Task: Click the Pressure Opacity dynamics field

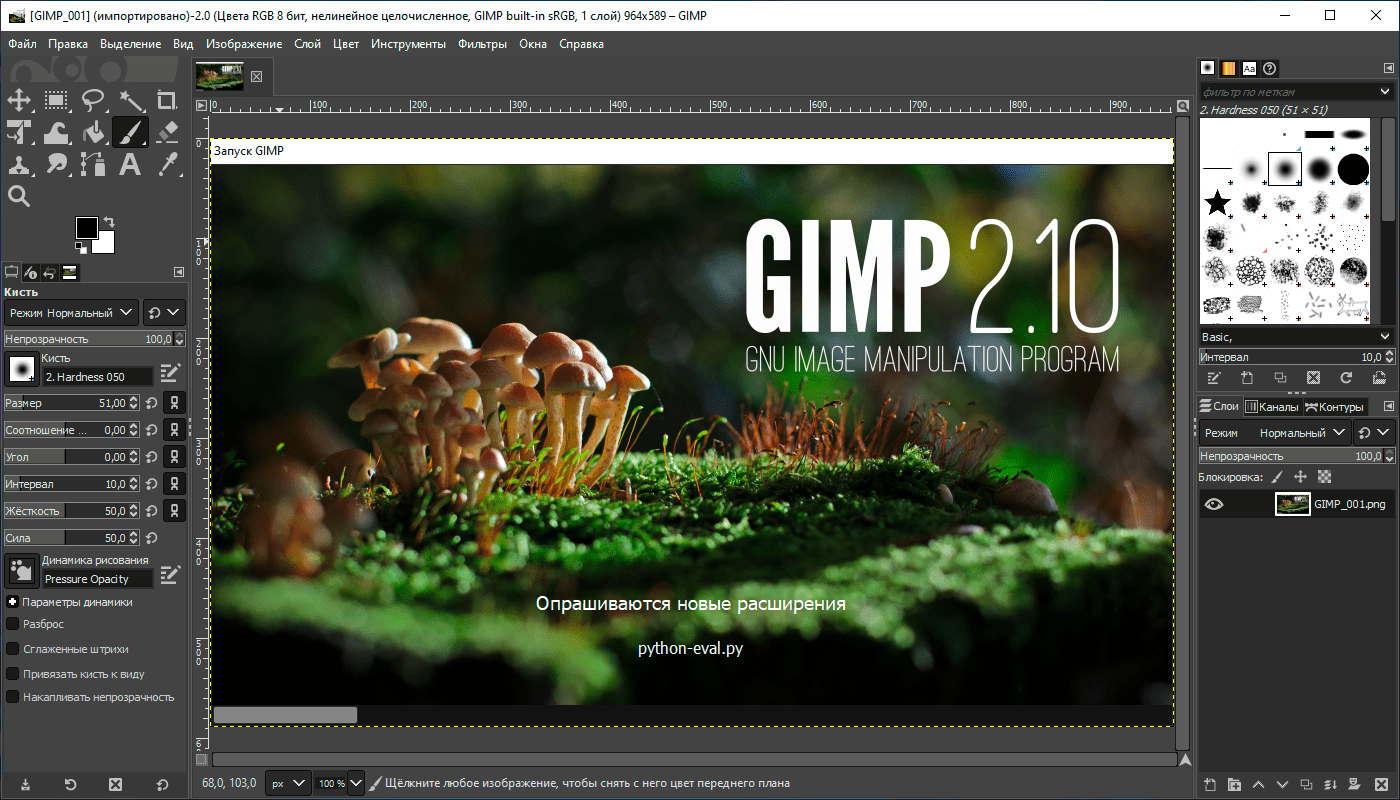Action: coord(98,579)
